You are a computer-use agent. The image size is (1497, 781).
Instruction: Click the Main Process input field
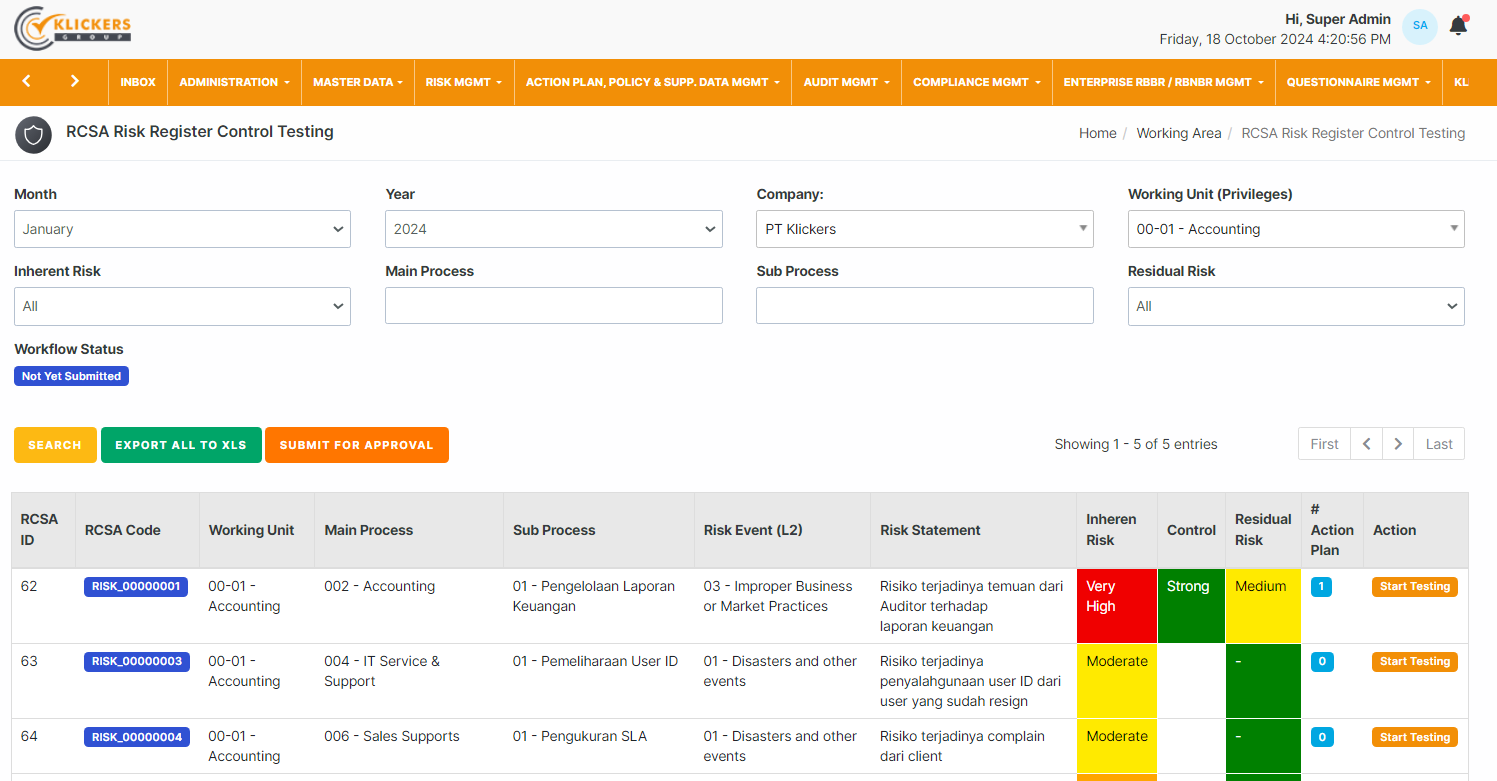click(x=554, y=305)
